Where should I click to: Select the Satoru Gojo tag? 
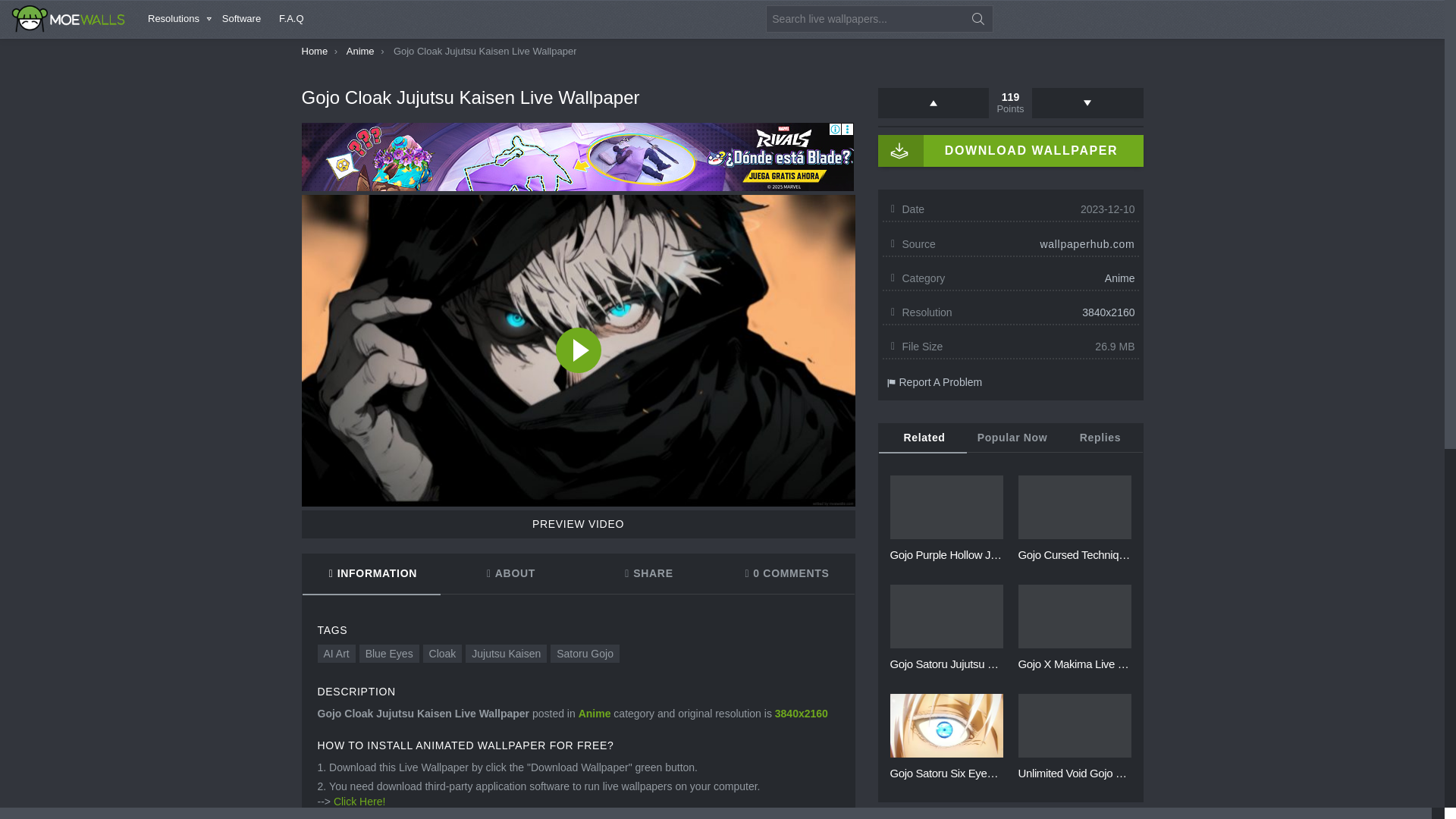click(x=585, y=654)
